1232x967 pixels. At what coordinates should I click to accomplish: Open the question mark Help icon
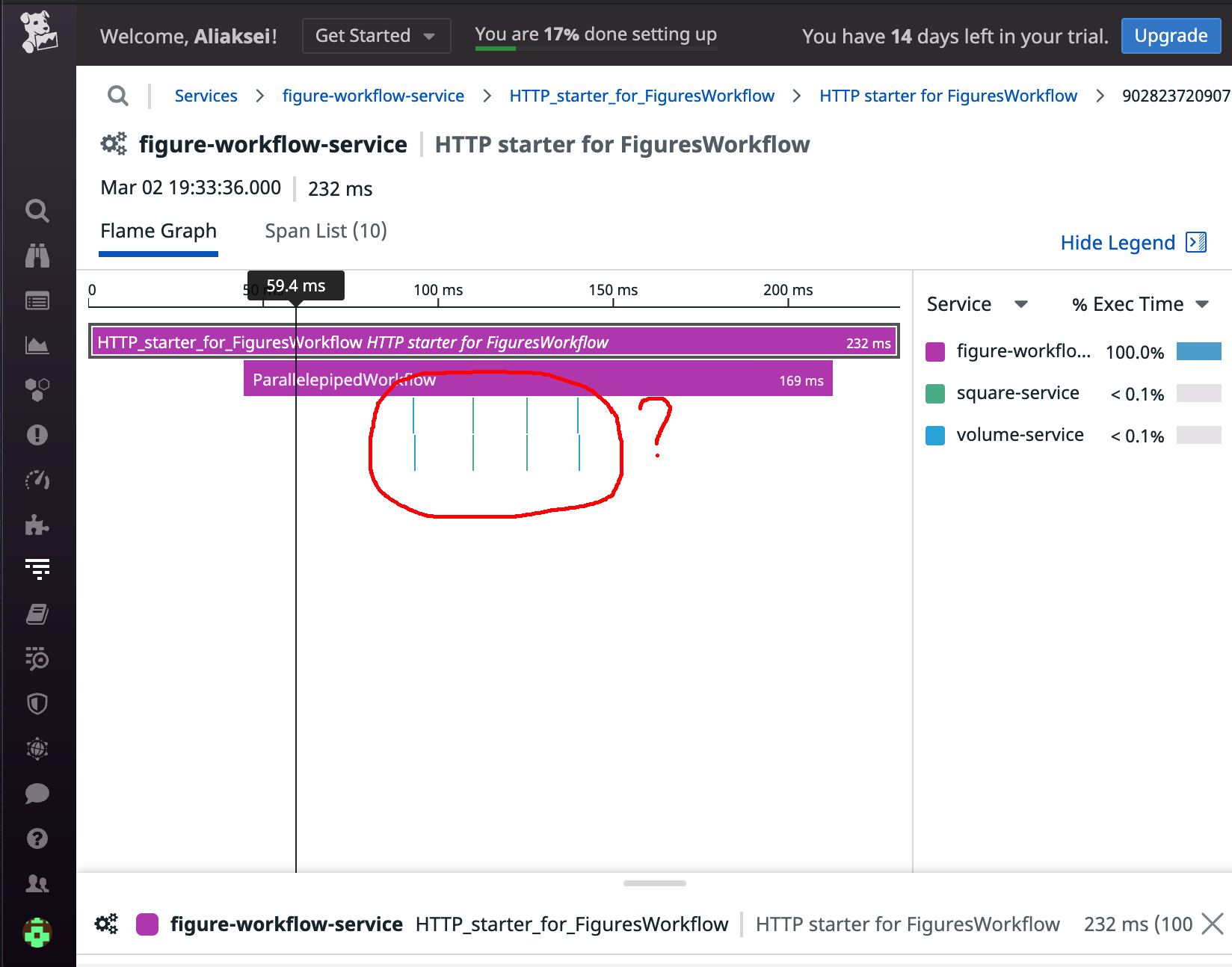pos(37,838)
